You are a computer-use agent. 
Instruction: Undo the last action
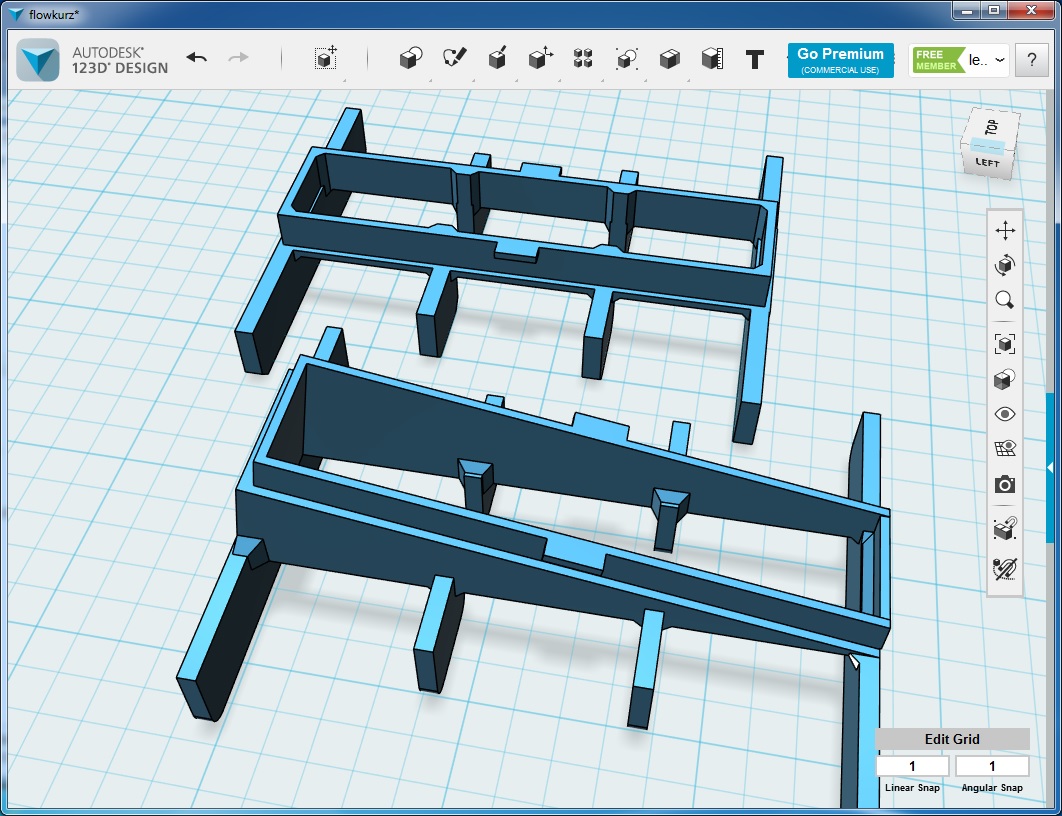tap(196, 58)
